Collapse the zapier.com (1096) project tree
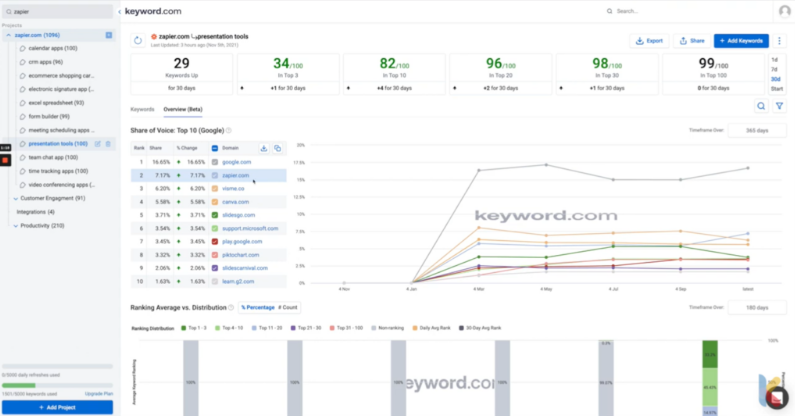The height and width of the screenshot is (416, 795). (9, 35)
